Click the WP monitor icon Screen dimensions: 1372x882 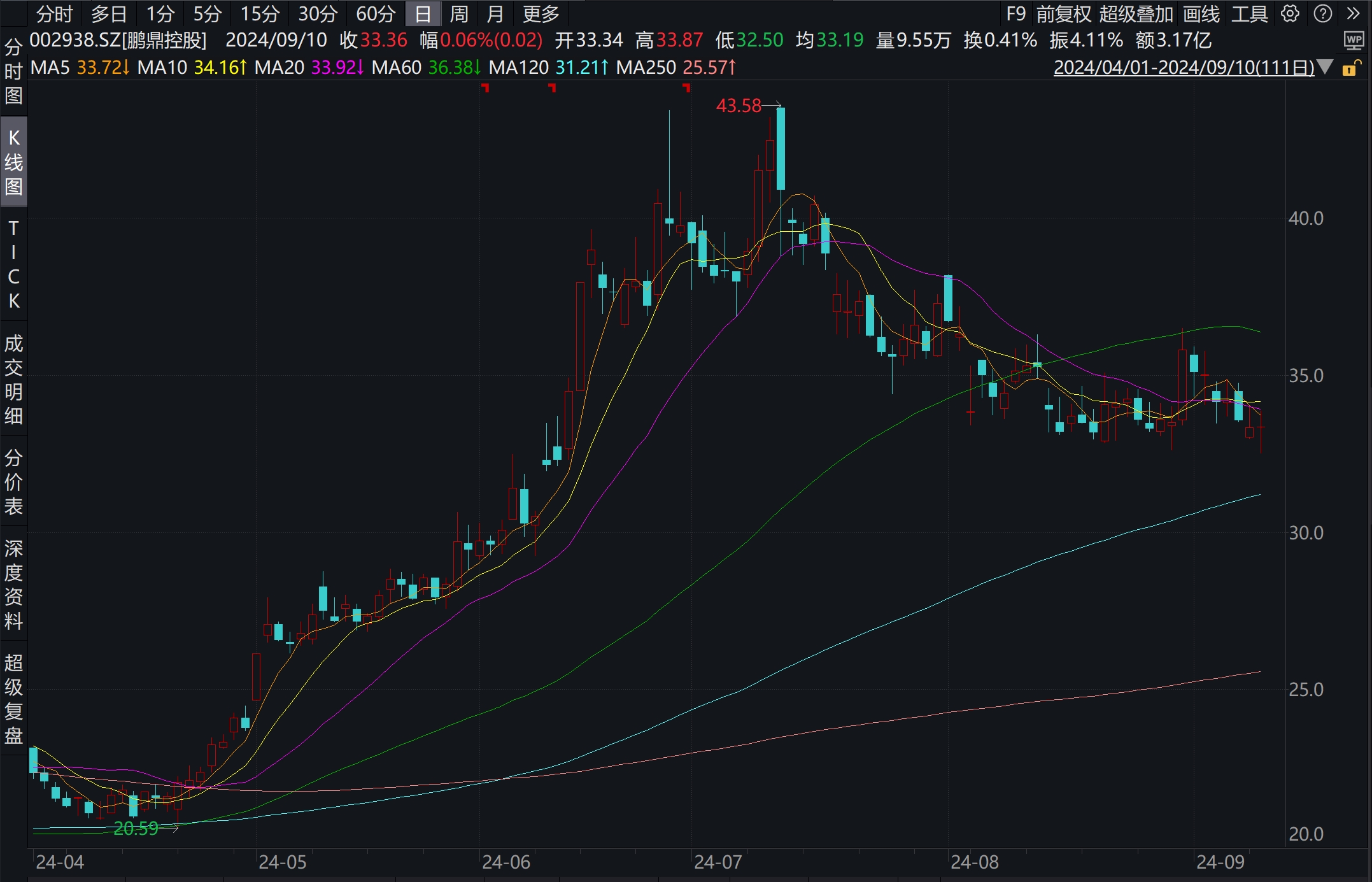(1354, 41)
